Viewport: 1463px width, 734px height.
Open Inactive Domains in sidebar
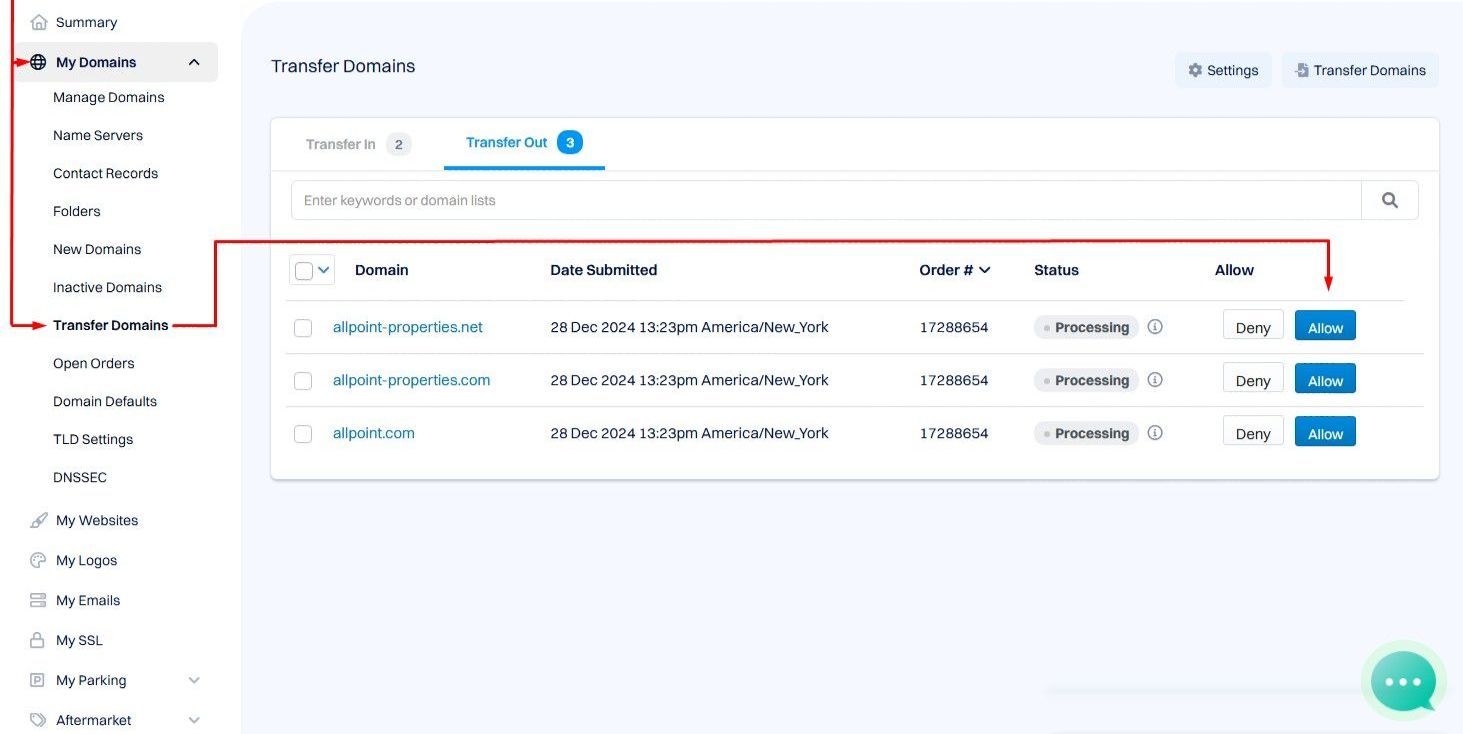108,287
